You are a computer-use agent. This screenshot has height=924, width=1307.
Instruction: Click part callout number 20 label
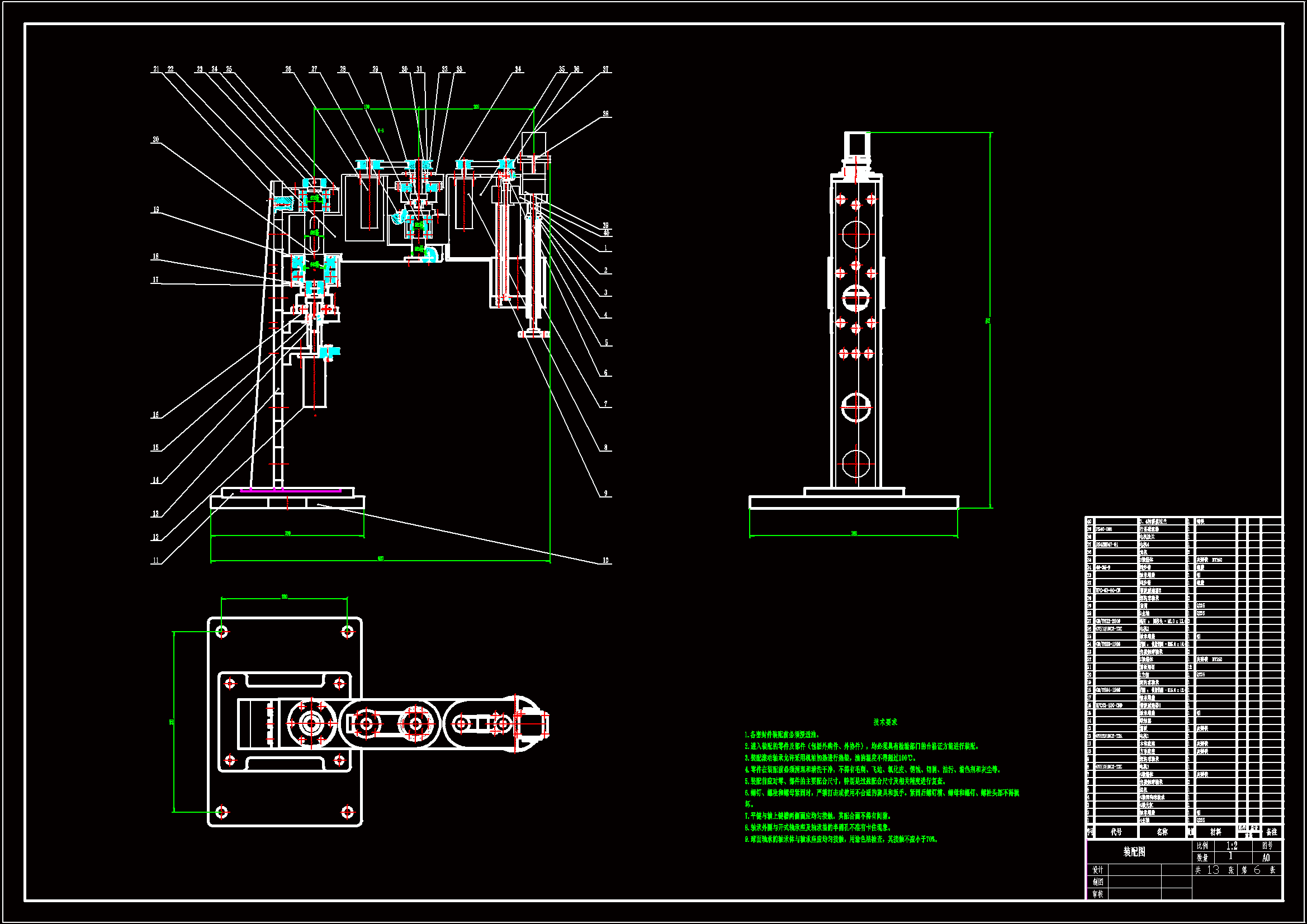(x=155, y=140)
